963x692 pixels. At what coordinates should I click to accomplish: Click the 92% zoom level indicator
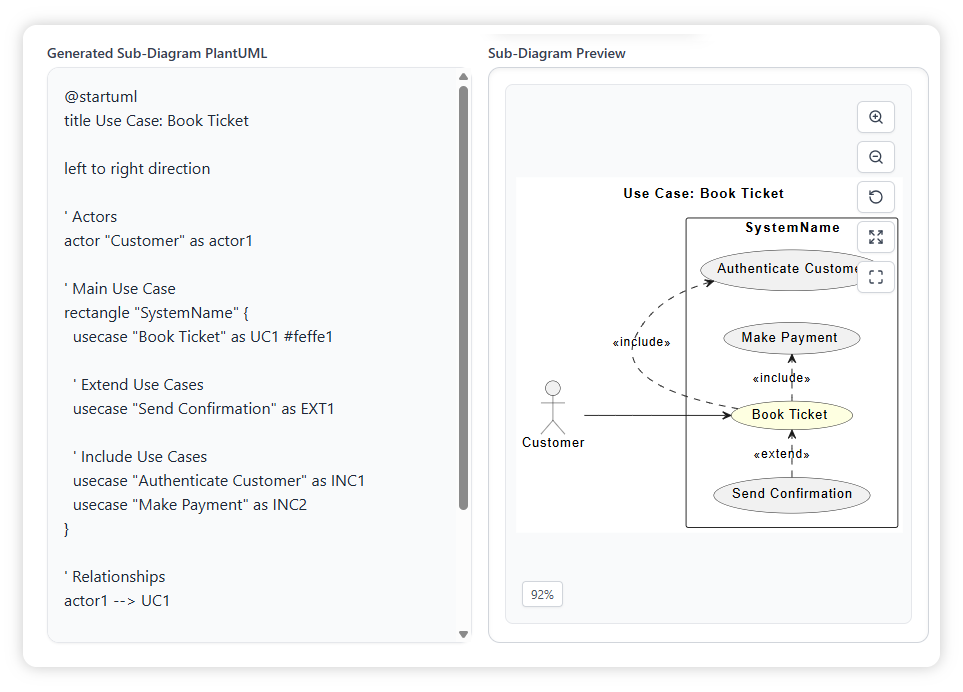tap(542, 594)
